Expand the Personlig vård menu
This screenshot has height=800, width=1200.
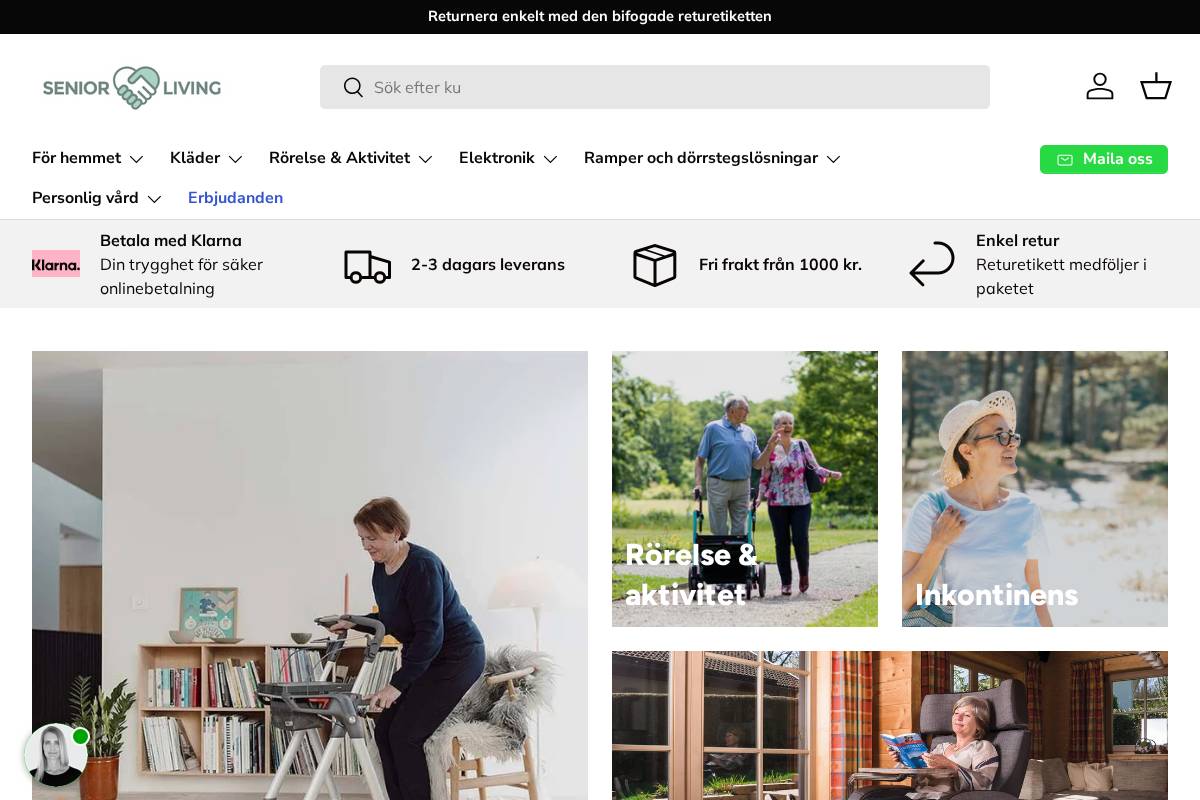click(x=97, y=198)
